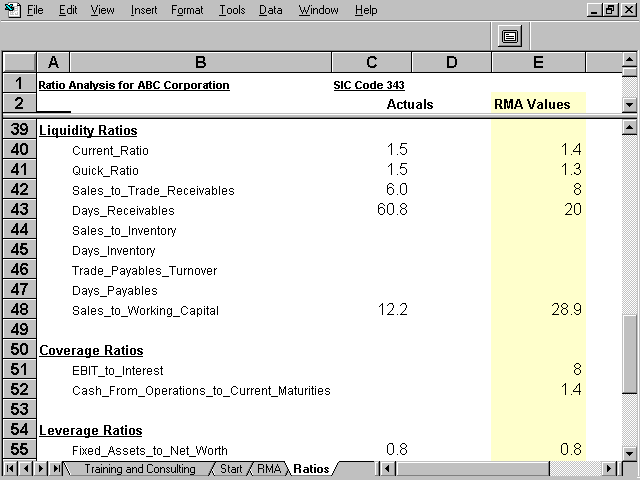
Task: Click Days_Receivables RMA value 20
Action: pyautogui.click(x=573, y=209)
